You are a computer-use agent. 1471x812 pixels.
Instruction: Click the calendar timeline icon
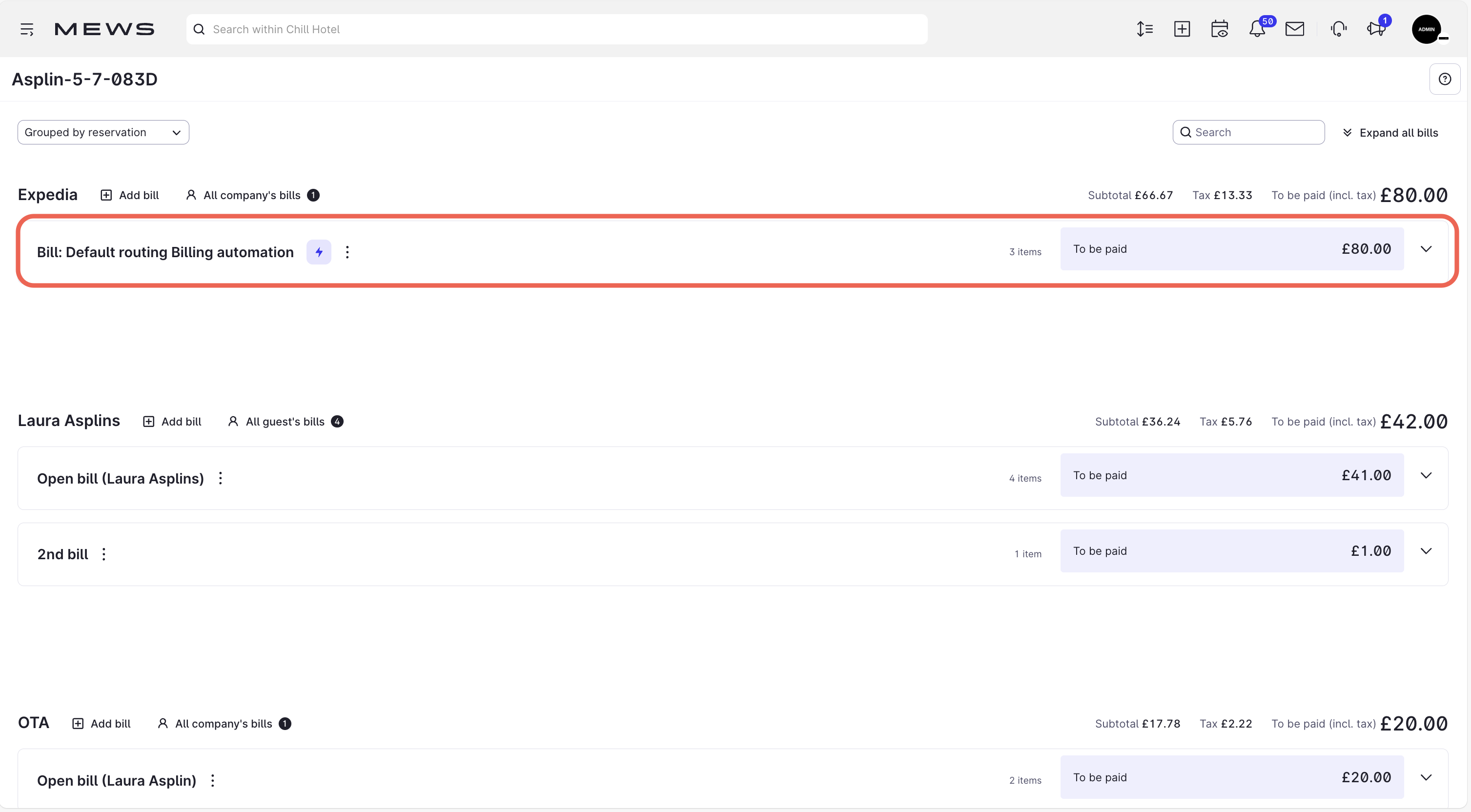(1220, 29)
